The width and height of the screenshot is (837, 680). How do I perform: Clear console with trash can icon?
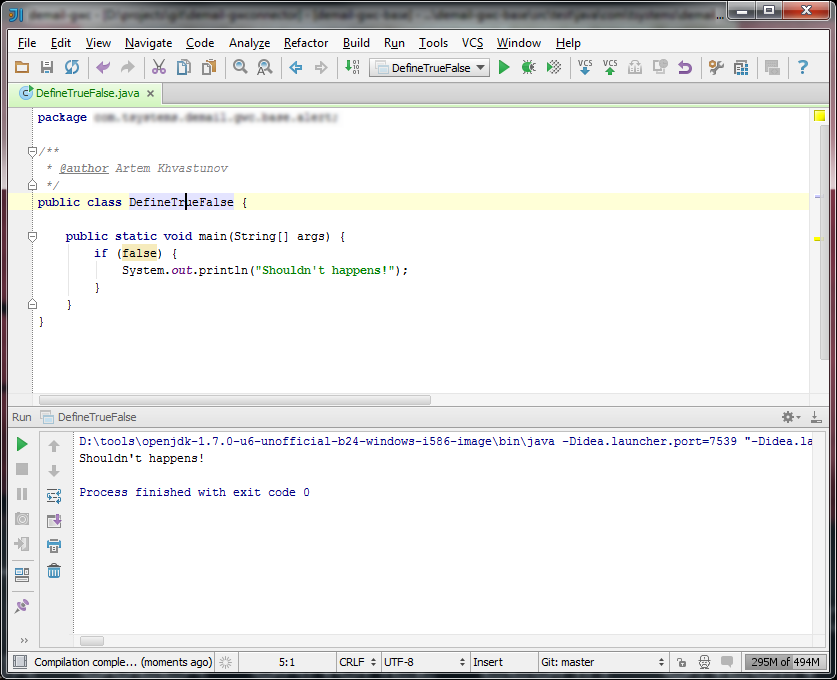coord(54,571)
